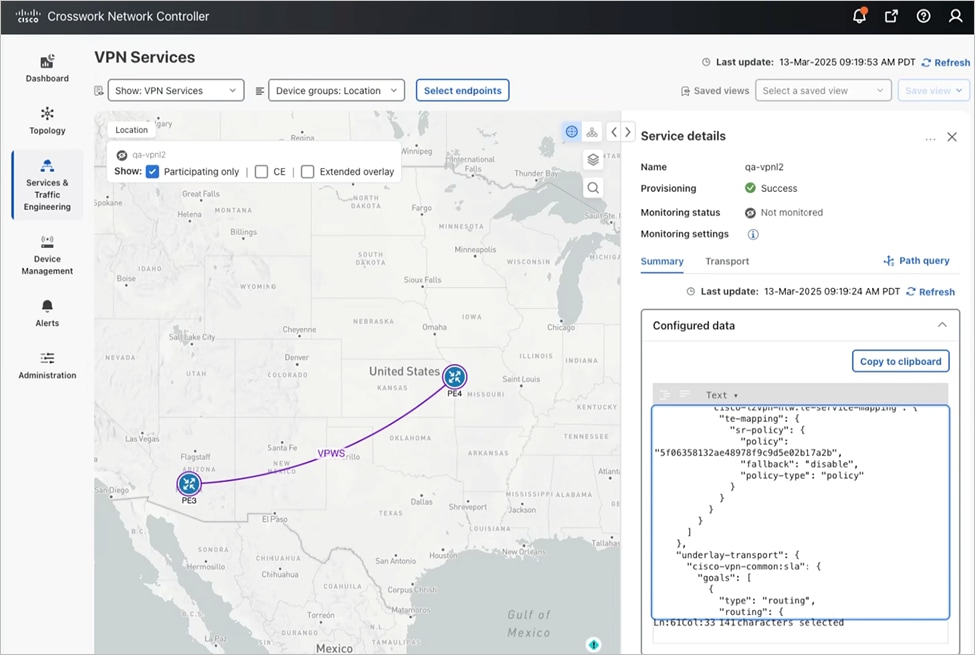Open notifications via the bell icon

(858, 16)
